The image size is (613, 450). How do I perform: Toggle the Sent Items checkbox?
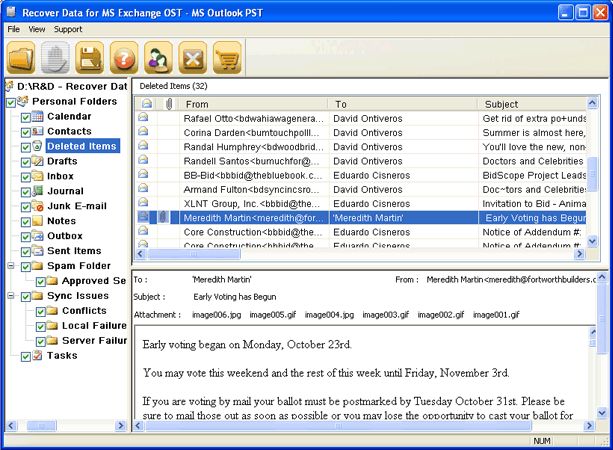coord(26,252)
